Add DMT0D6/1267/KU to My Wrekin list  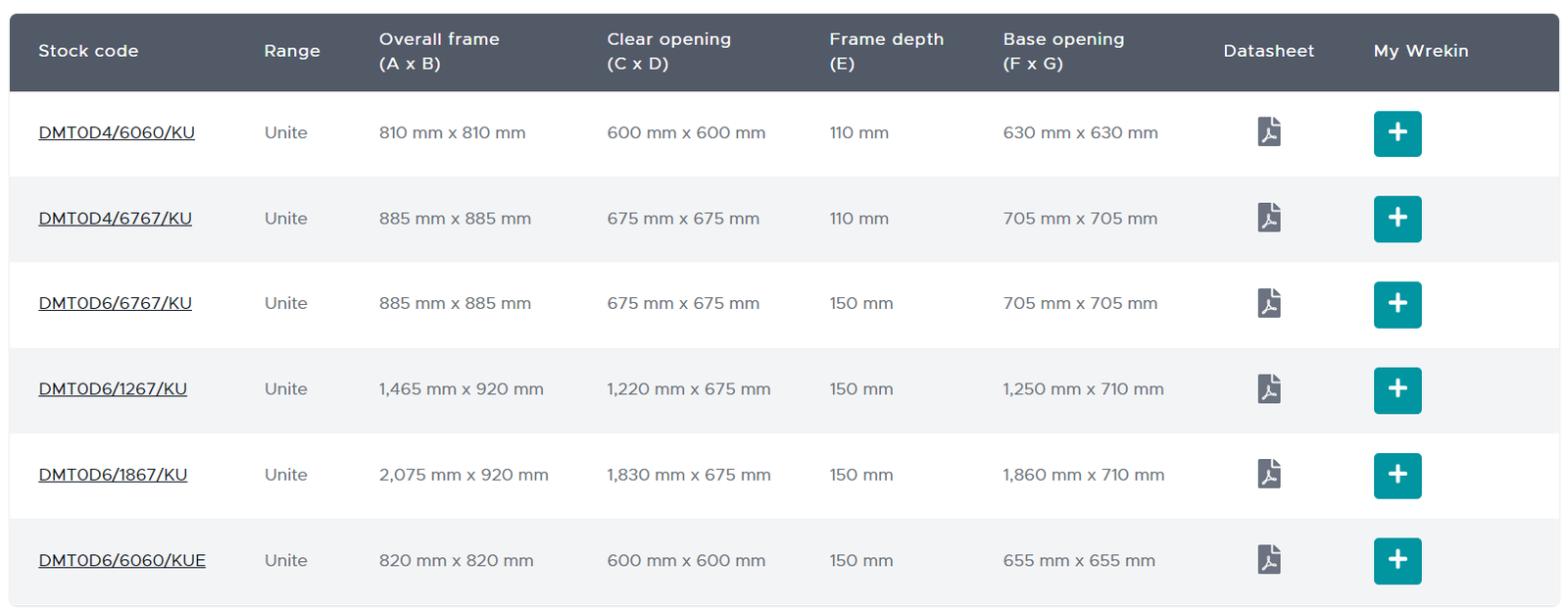1397,390
